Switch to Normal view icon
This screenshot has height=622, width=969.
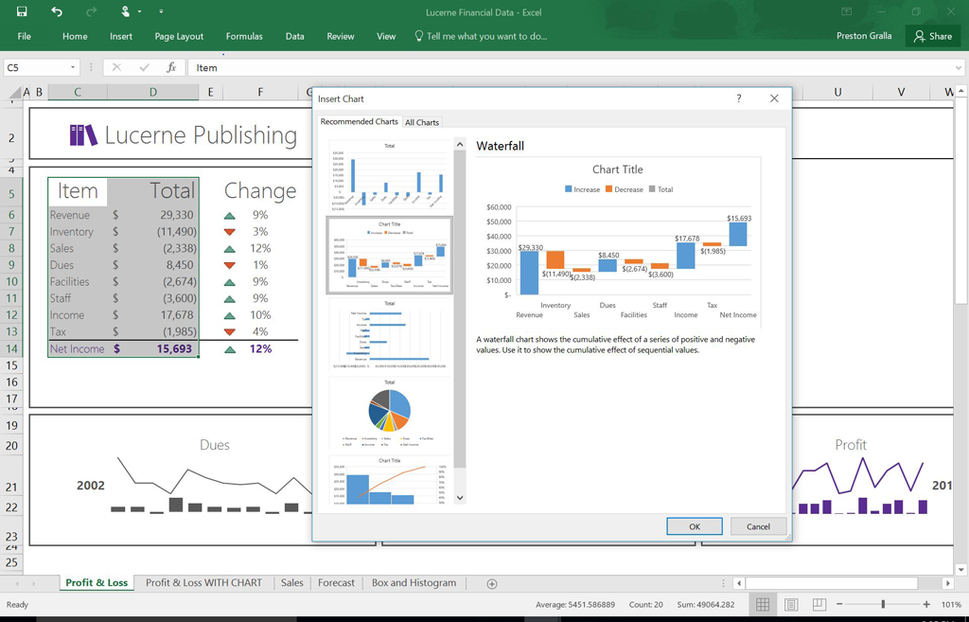click(x=763, y=604)
